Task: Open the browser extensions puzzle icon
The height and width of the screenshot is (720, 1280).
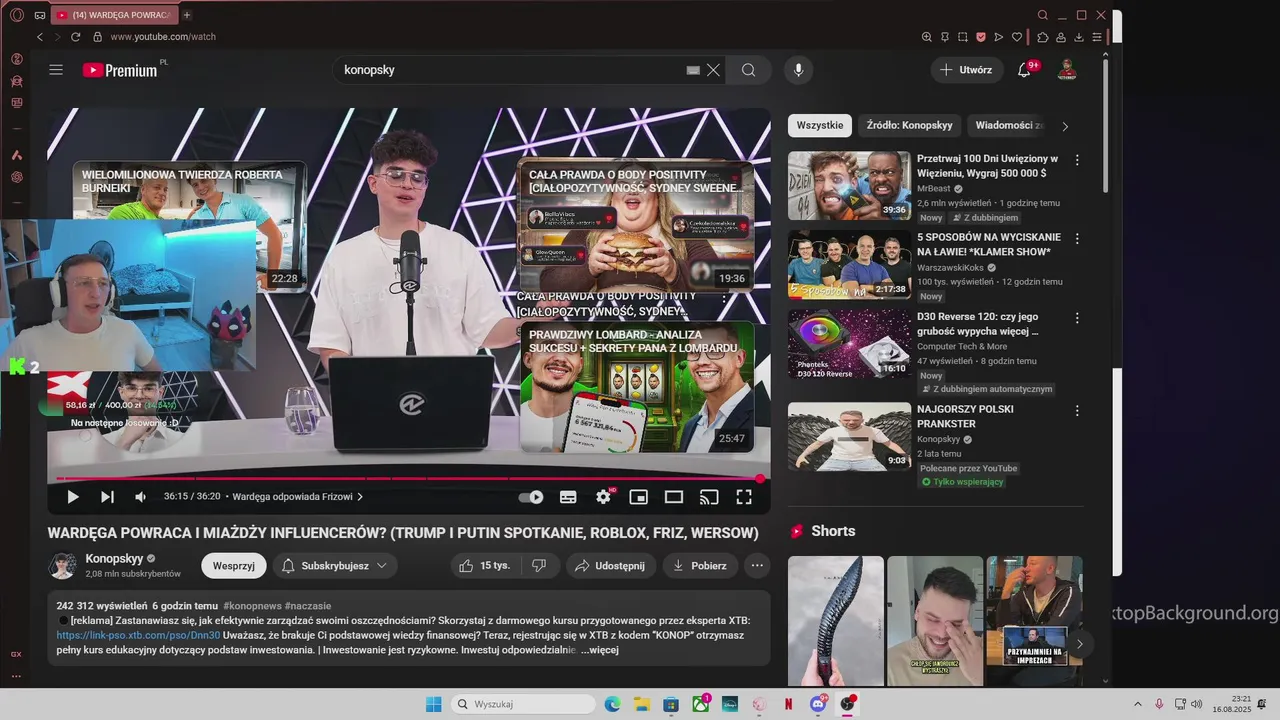Action: tap(1043, 37)
